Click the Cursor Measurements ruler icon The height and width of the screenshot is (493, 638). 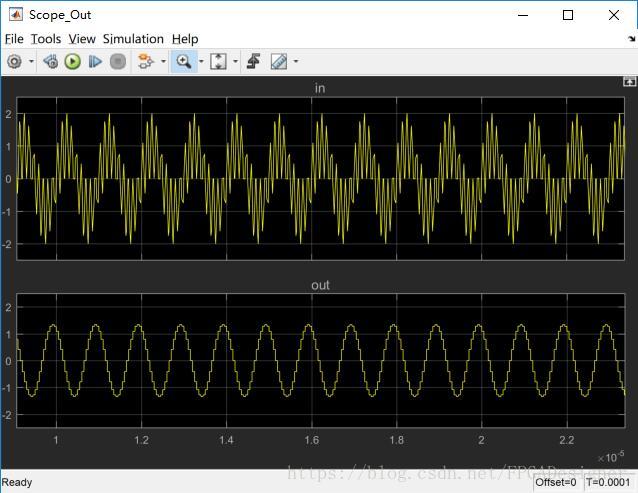click(279, 61)
